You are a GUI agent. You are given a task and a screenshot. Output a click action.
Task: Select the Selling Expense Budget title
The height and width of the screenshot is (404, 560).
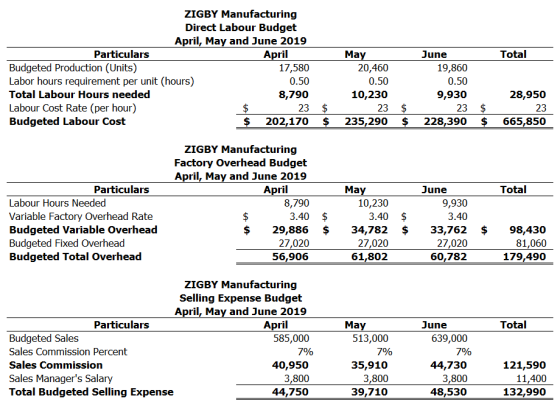click(x=241, y=298)
